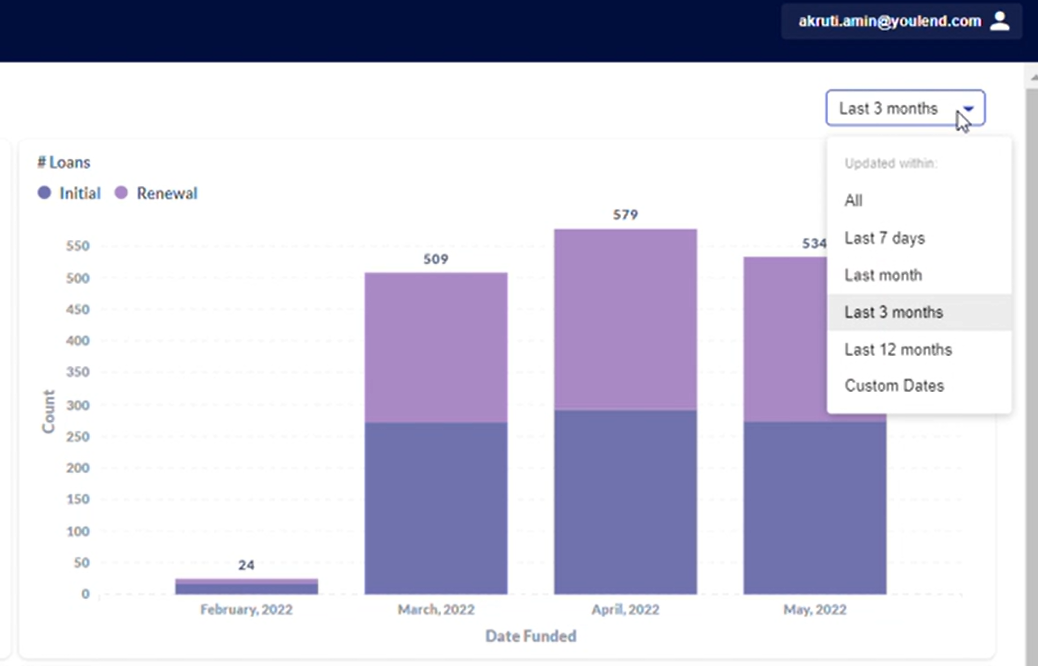Pick the highlighted Last 3 months entry

click(920, 312)
